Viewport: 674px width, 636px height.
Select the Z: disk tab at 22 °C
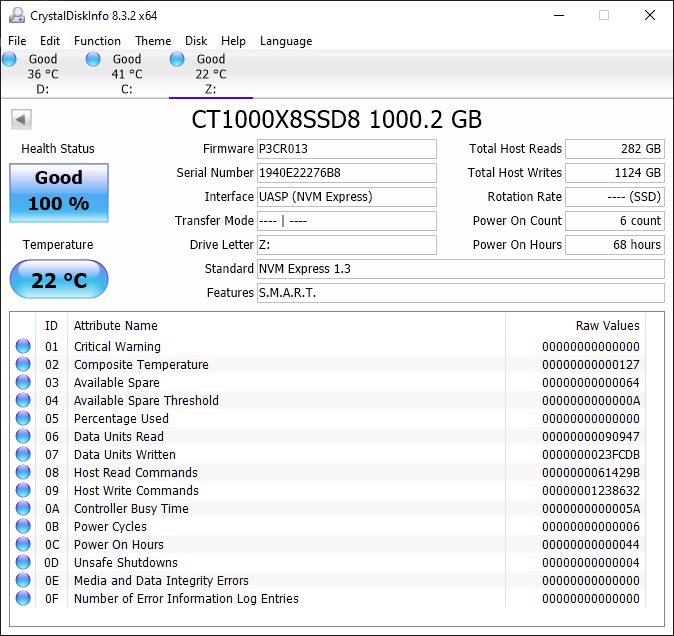pos(210,74)
